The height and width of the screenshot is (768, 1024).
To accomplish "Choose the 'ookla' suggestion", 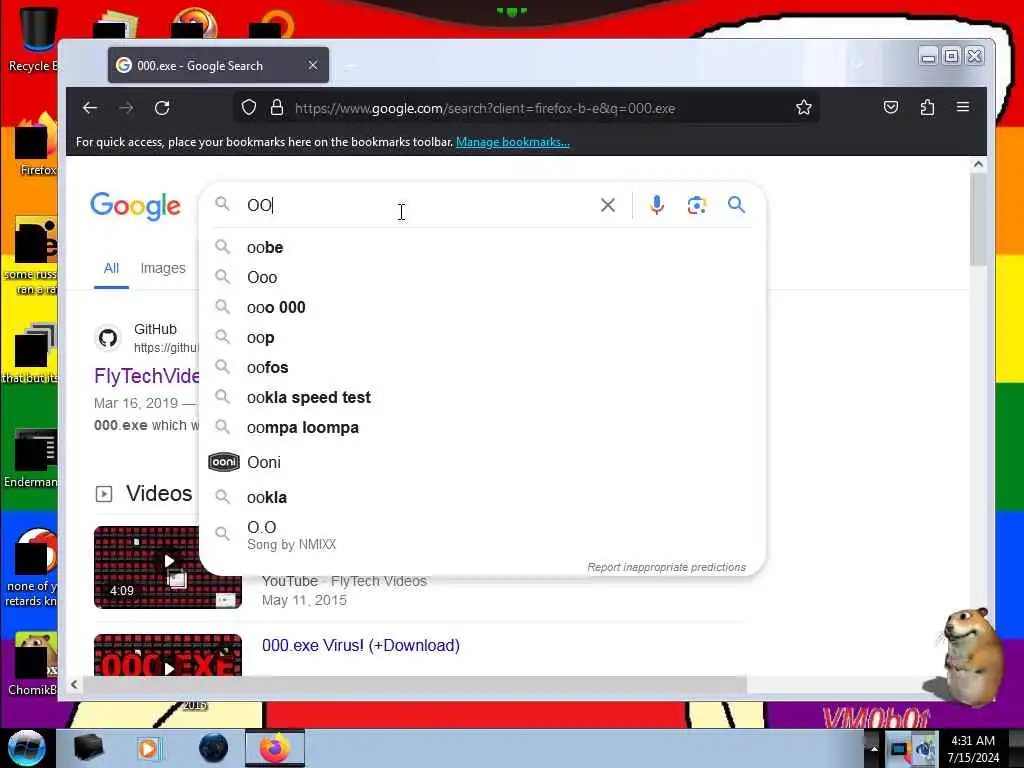I will coord(483,498).
